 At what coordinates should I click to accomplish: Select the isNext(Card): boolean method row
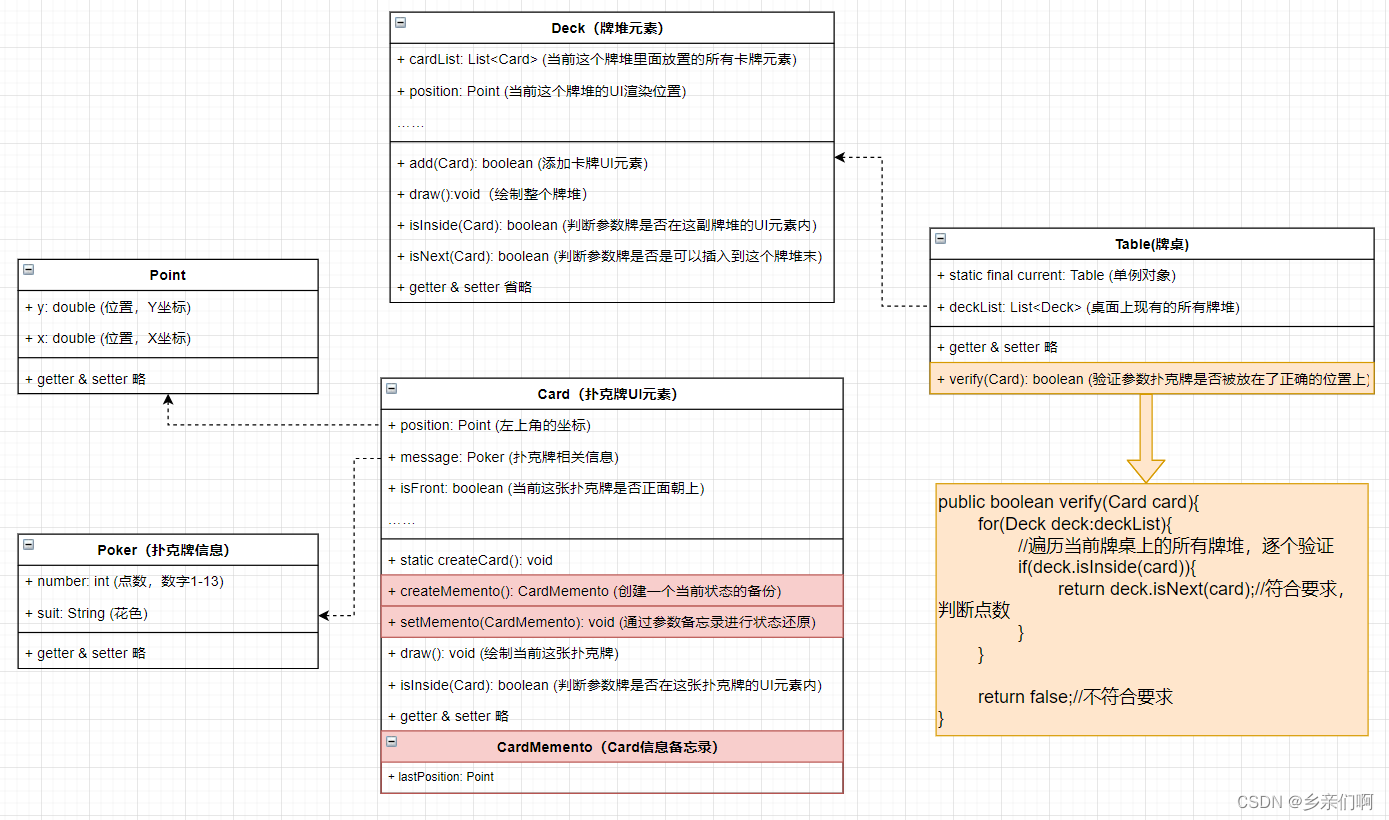coord(612,256)
